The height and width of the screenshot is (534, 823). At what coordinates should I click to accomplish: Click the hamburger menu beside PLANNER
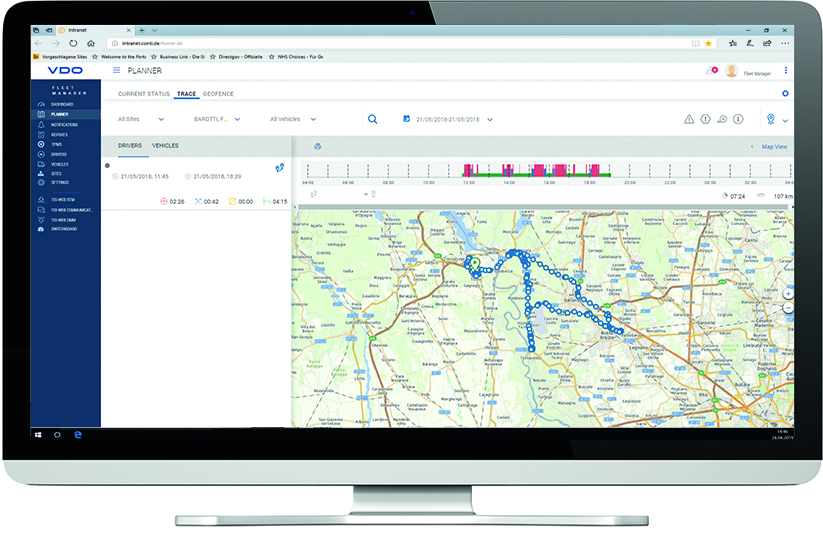(116, 70)
